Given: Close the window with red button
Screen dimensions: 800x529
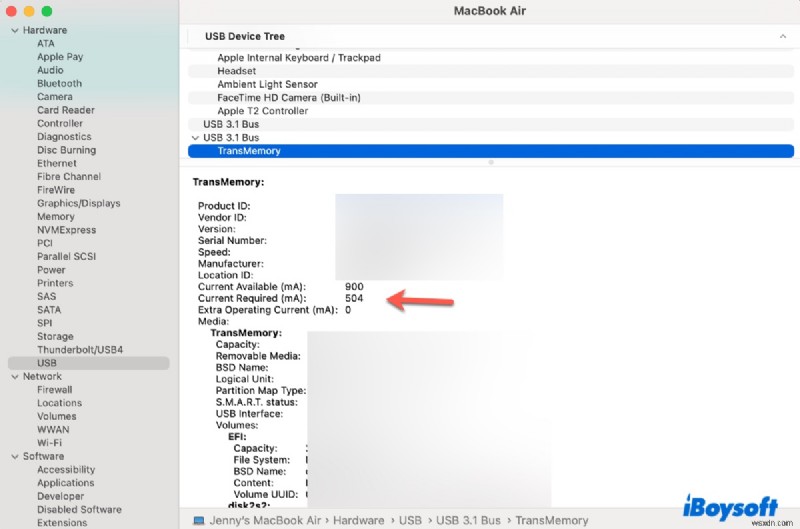Looking at the screenshot, I should coord(11,11).
